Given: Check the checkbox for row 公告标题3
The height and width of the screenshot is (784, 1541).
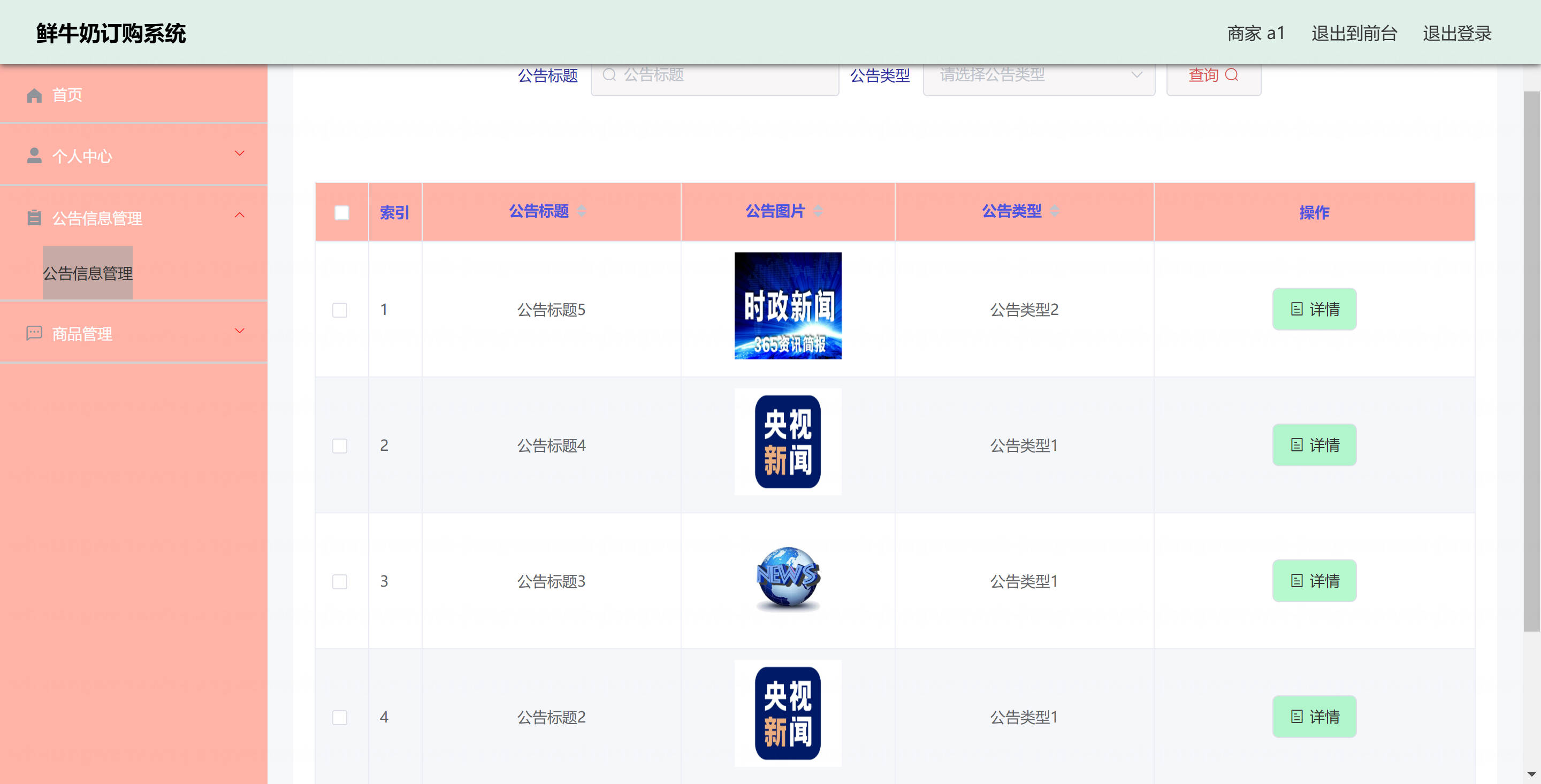Looking at the screenshot, I should click(339, 581).
